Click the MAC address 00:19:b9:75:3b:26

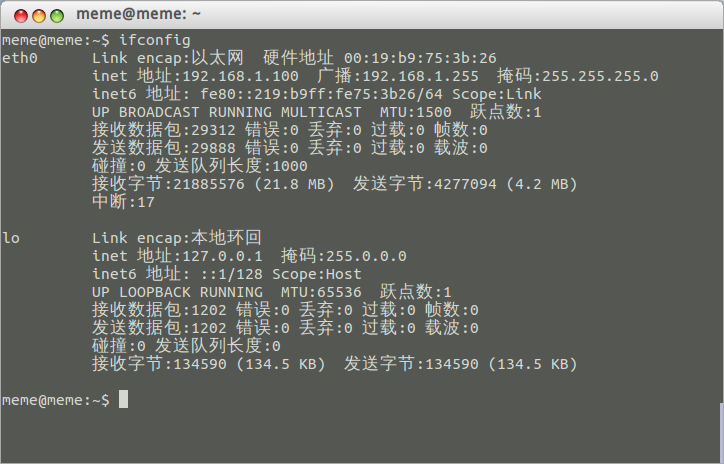pyautogui.click(x=420, y=58)
